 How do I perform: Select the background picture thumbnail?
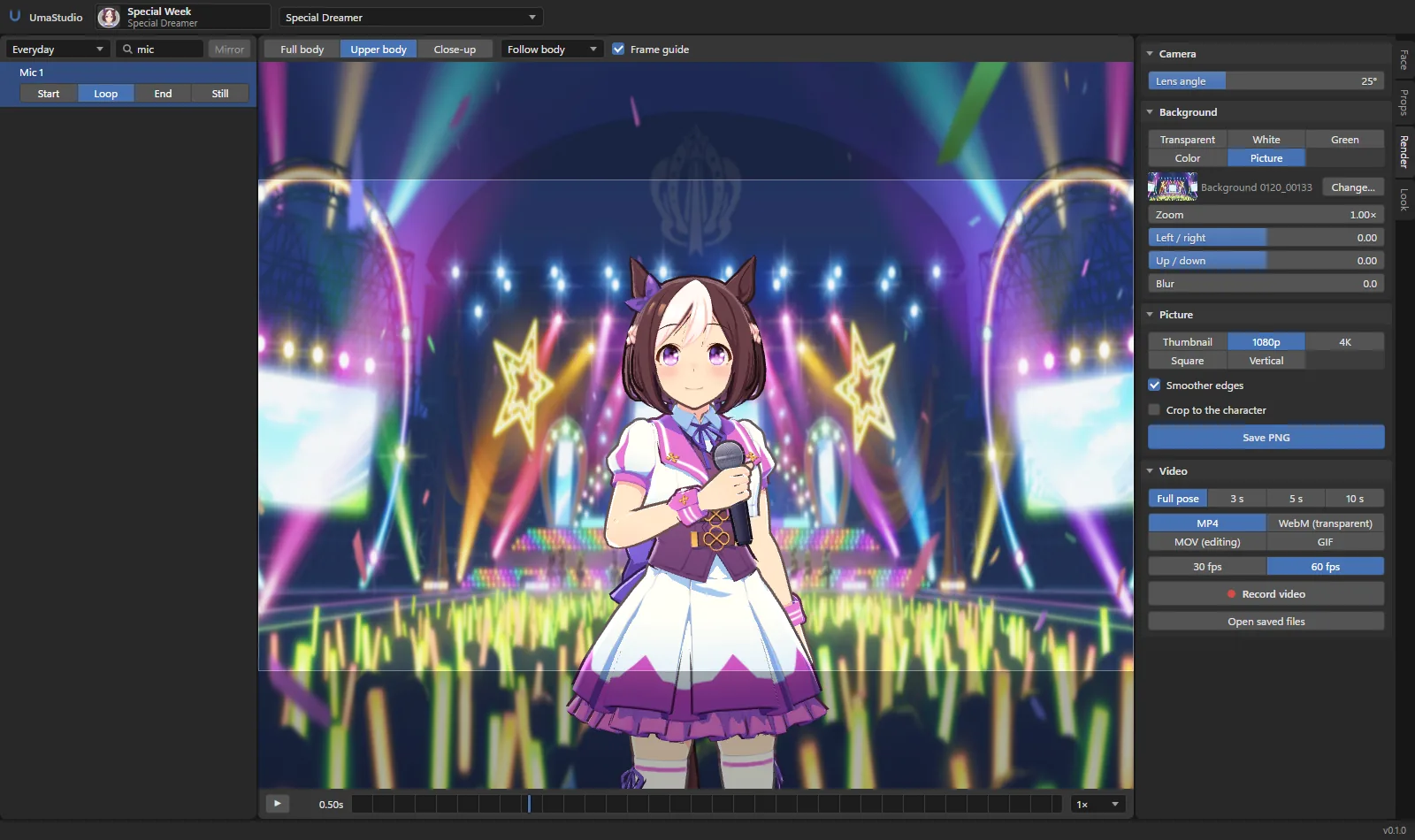(1172, 187)
